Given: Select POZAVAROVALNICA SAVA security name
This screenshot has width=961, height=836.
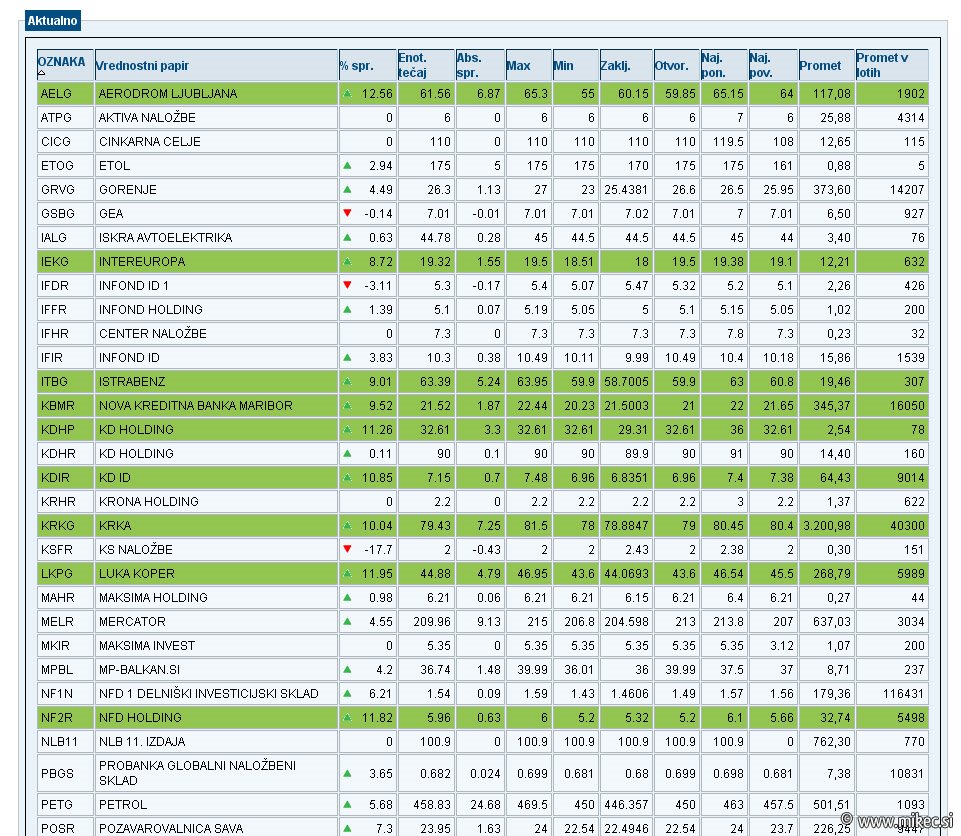Looking at the screenshot, I should click(x=171, y=828).
